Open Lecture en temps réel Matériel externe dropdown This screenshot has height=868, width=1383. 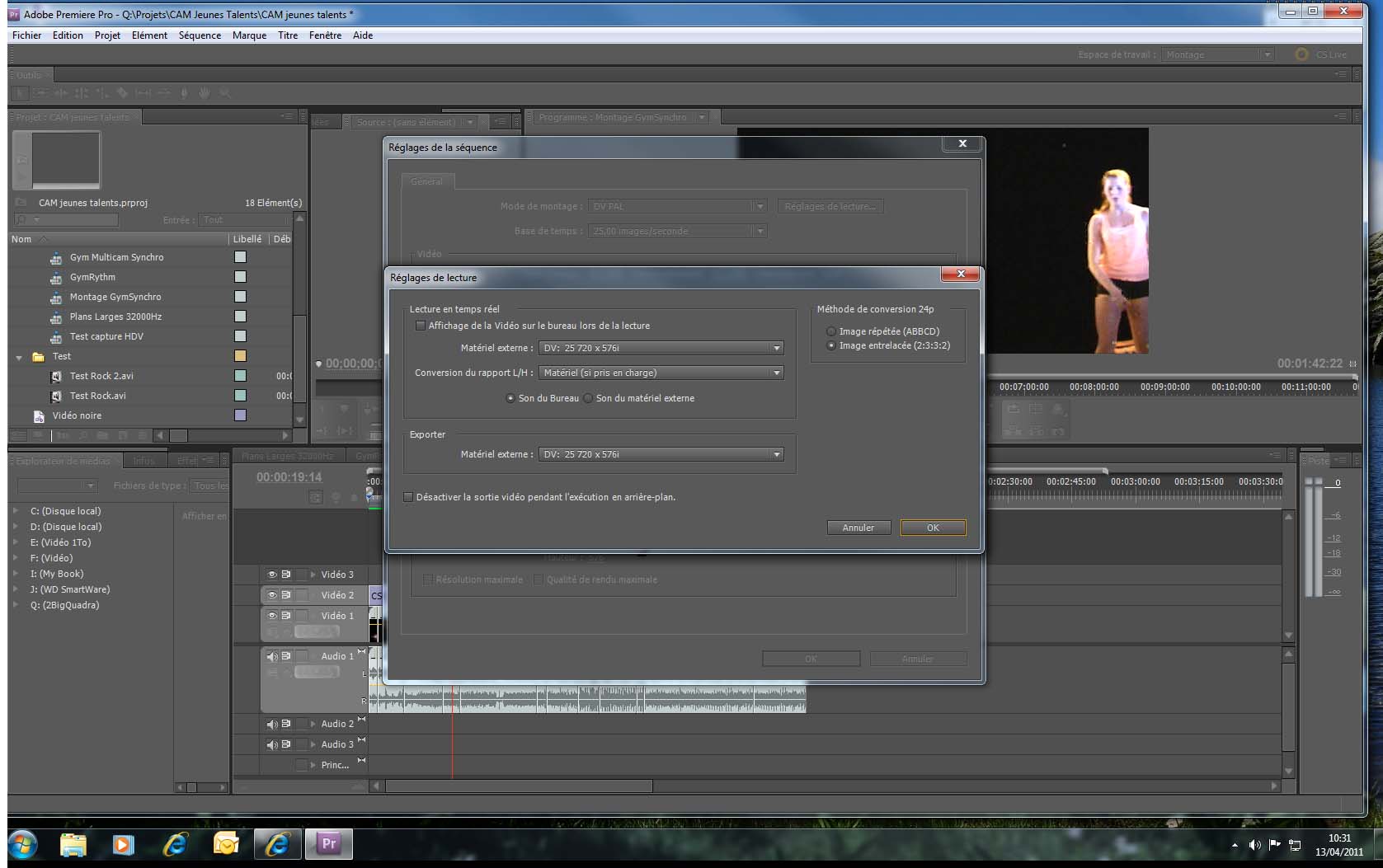click(661, 349)
